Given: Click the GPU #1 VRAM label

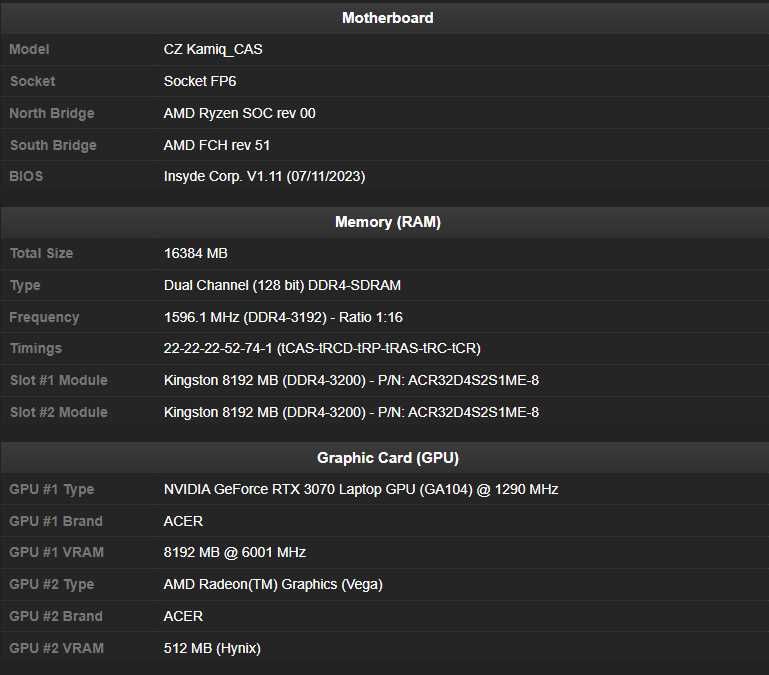Looking at the screenshot, I should pyautogui.click(x=56, y=553).
